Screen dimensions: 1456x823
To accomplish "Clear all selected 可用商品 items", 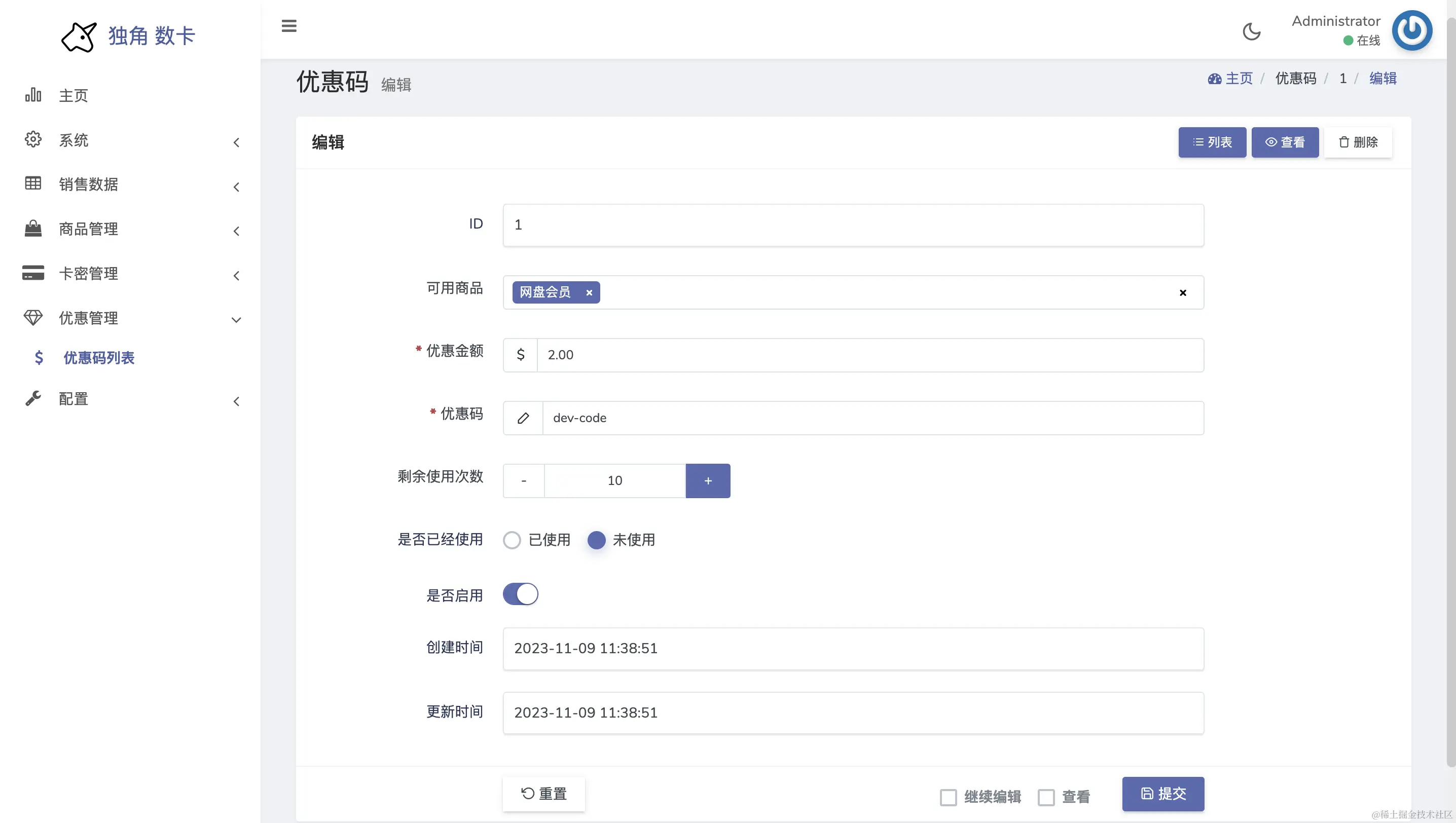I will (1183, 292).
